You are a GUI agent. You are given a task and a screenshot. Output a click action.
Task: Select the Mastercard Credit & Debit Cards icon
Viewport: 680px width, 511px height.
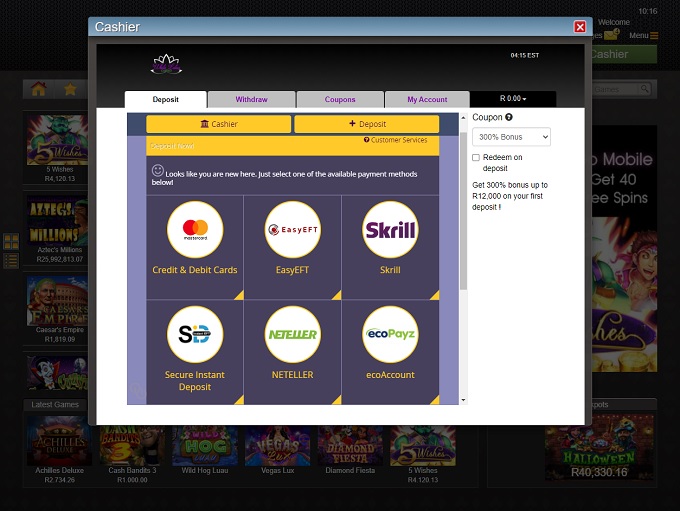(x=195, y=229)
